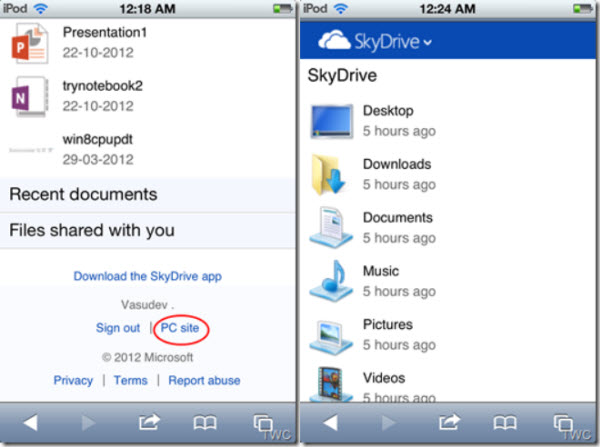Viewport: 600px width, 447px height.
Task: Open the Terms link
Action: pos(130,380)
